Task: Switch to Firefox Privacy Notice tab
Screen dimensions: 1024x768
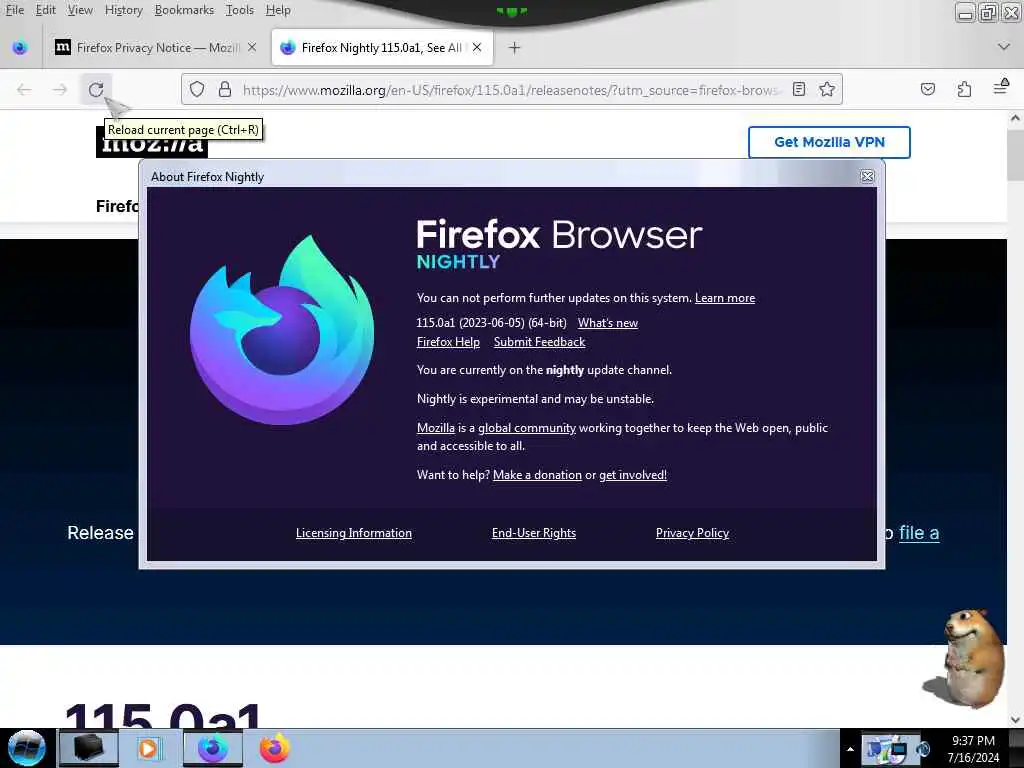Action: pyautogui.click(x=158, y=48)
